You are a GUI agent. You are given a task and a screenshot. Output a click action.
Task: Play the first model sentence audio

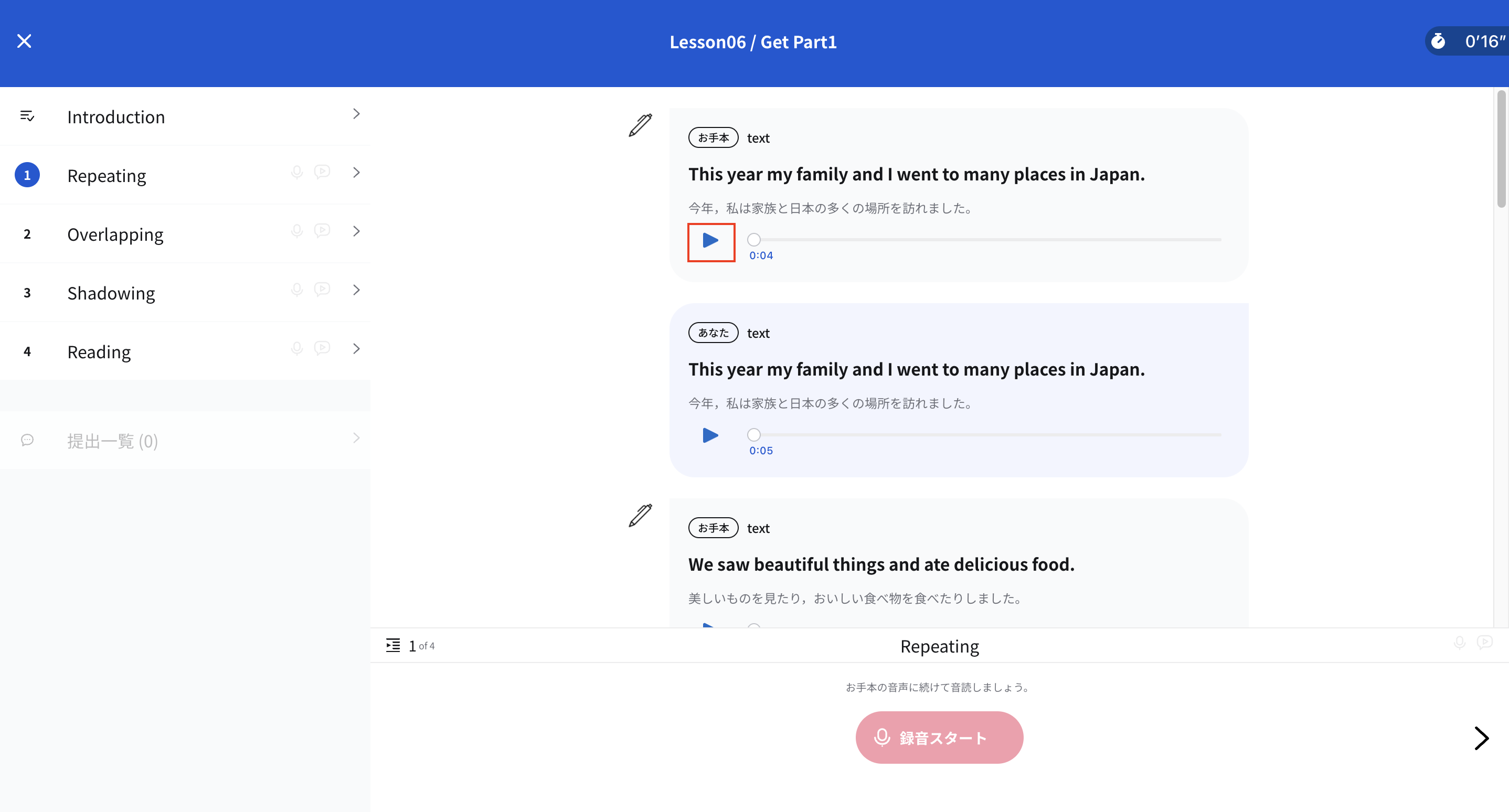click(x=710, y=241)
